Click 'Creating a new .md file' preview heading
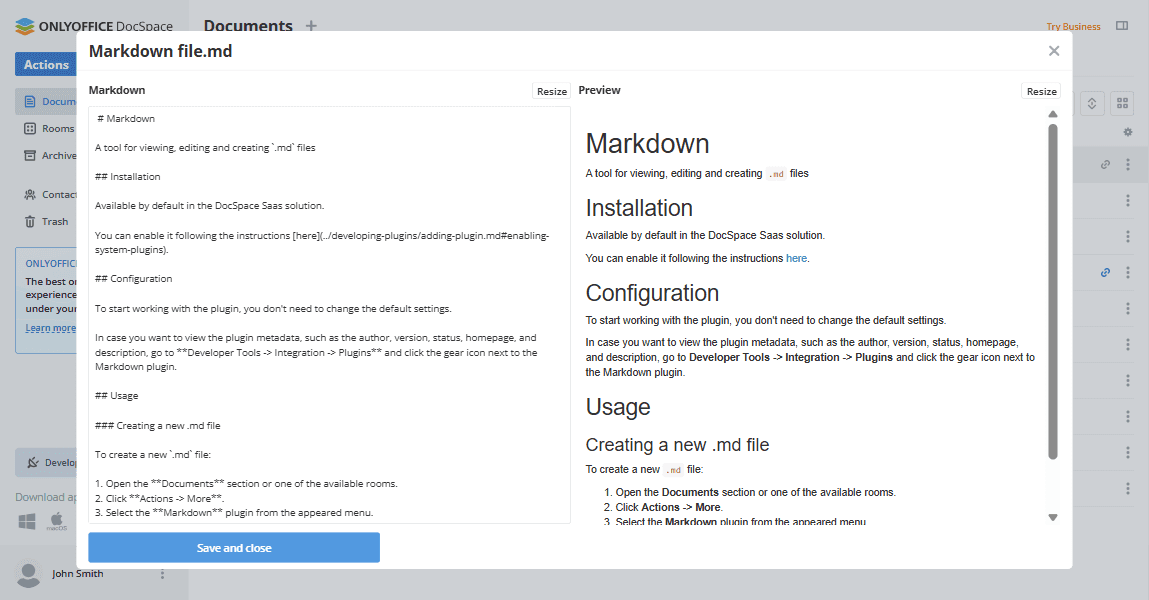Viewport: 1149px width, 600px height. pos(677,445)
